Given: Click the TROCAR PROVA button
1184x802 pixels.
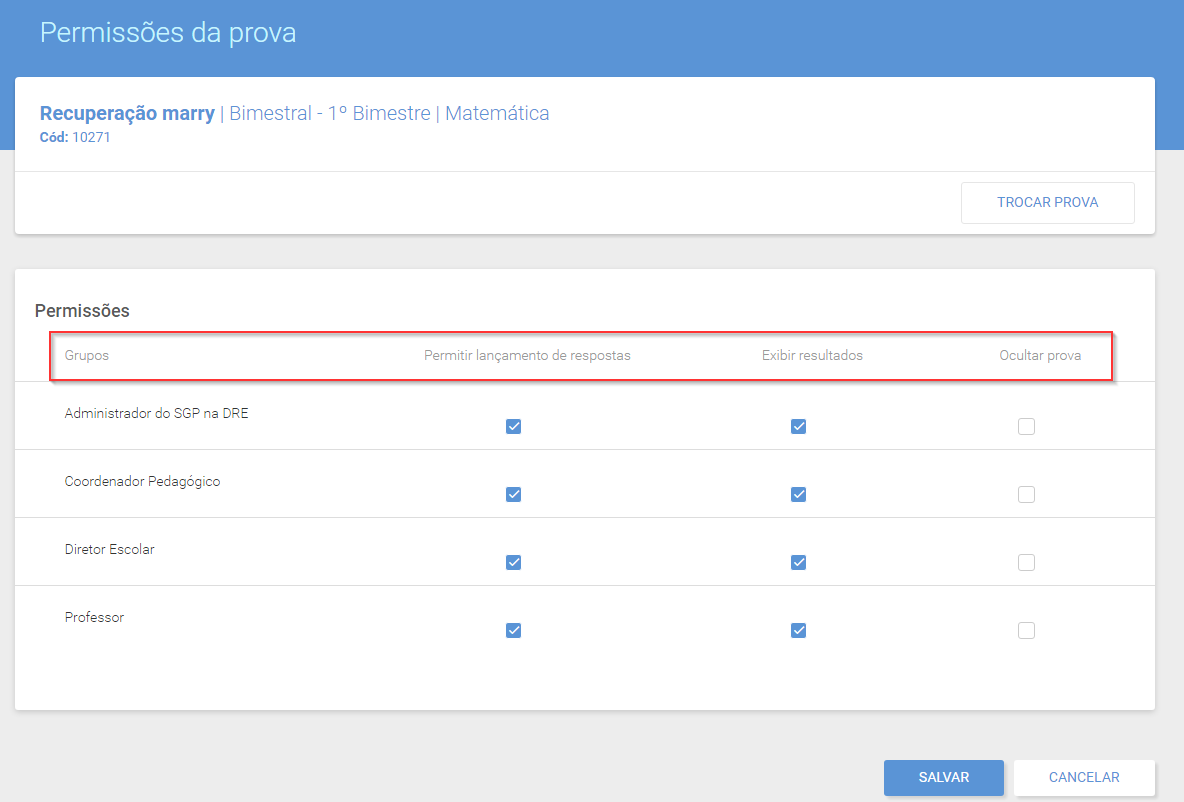Looking at the screenshot, I should [1047, 202].
